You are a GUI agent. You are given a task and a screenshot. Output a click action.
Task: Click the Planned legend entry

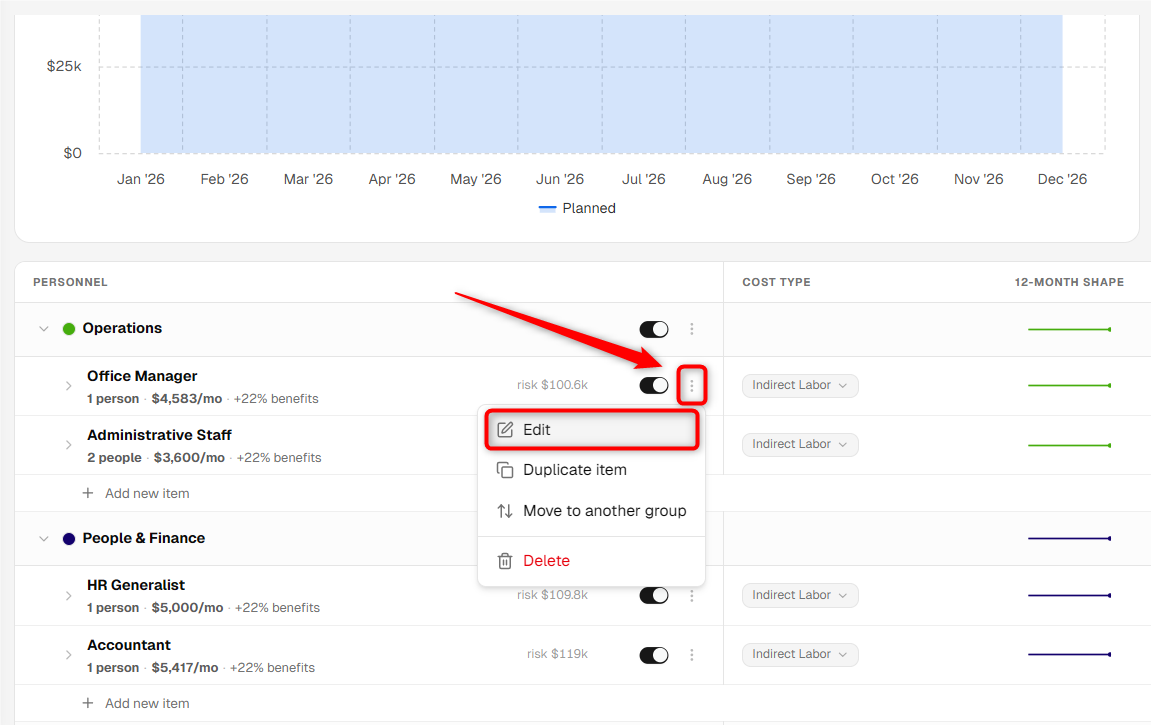[577, 208]
